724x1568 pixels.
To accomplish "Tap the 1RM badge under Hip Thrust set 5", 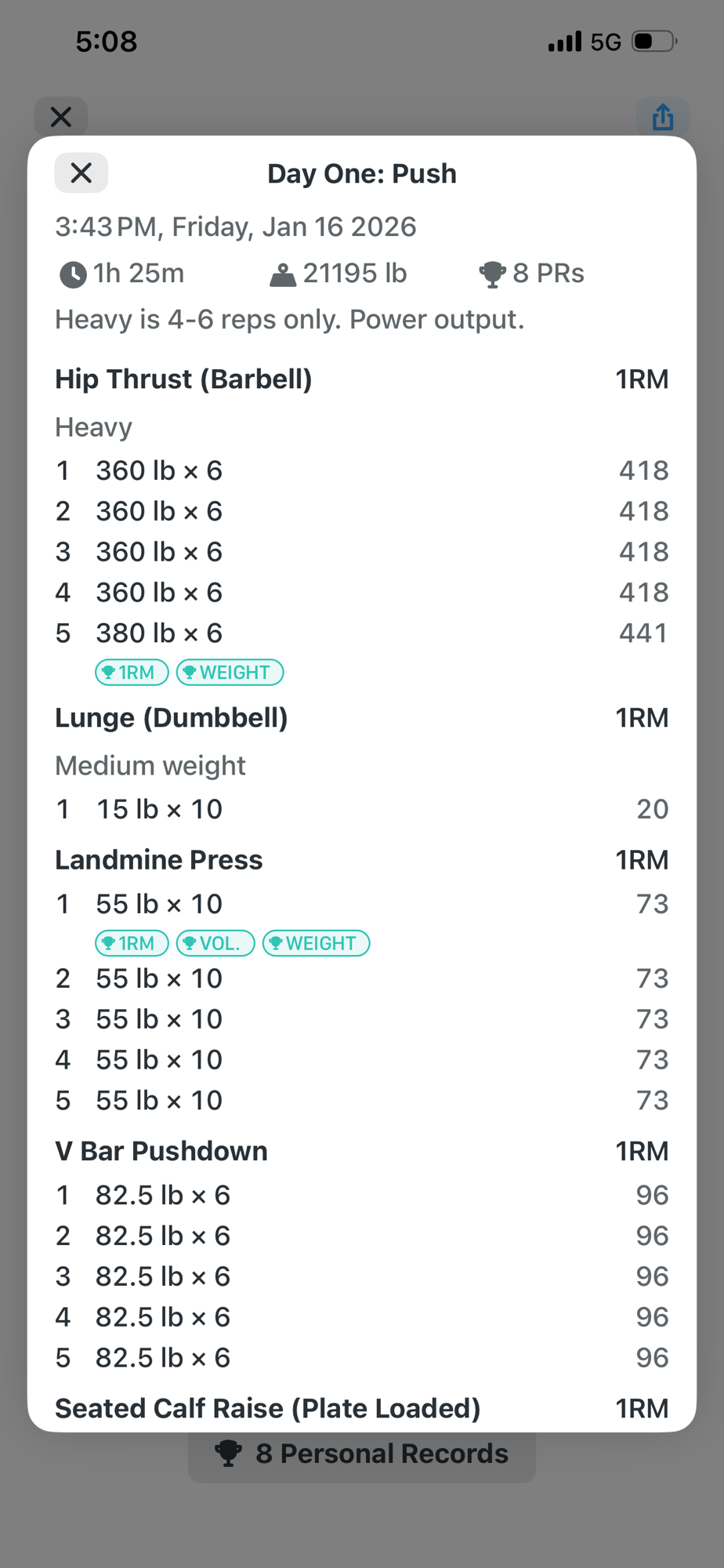I will tap(132, 673).
